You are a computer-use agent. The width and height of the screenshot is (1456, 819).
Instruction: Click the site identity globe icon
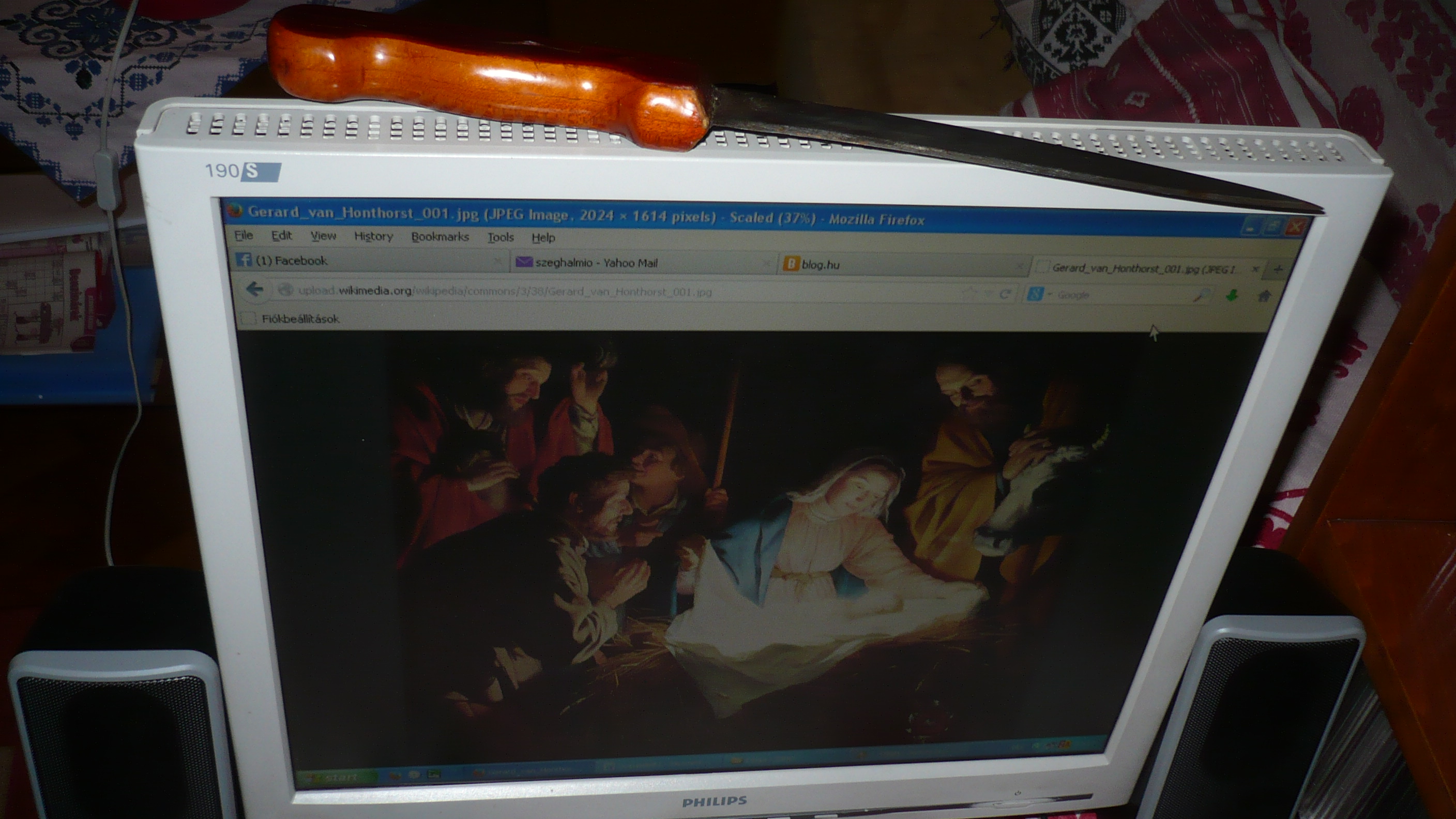(x=286, y=290)
